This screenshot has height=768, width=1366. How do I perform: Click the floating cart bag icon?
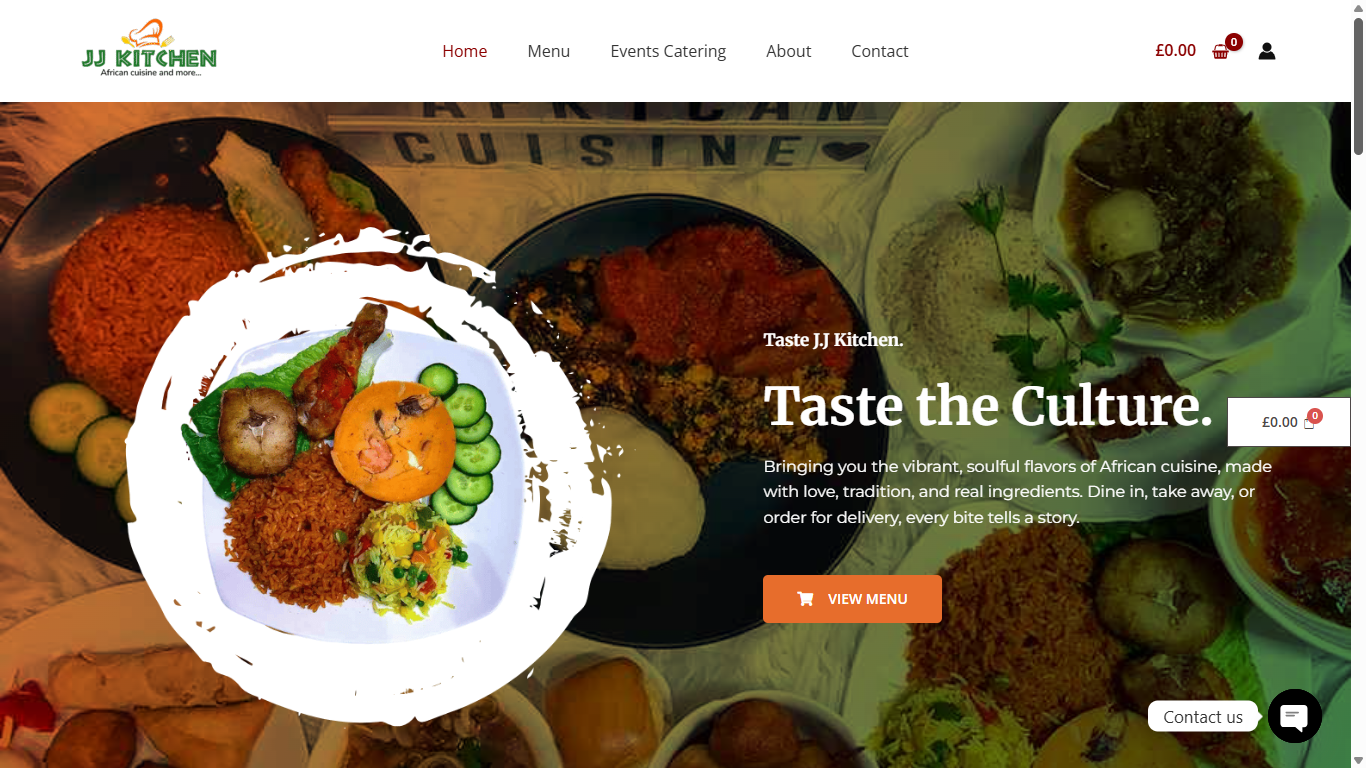(x=1309, y=423)
